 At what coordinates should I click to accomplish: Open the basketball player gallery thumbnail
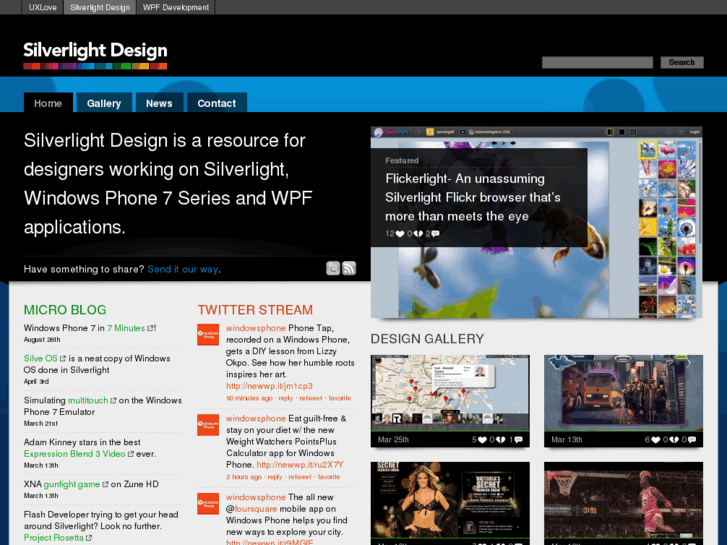coord(623,500)
